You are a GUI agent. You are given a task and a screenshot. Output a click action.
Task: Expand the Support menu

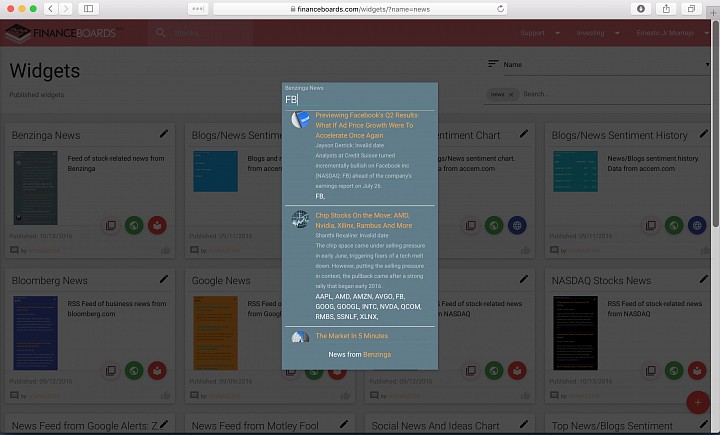tap(540, 33)
